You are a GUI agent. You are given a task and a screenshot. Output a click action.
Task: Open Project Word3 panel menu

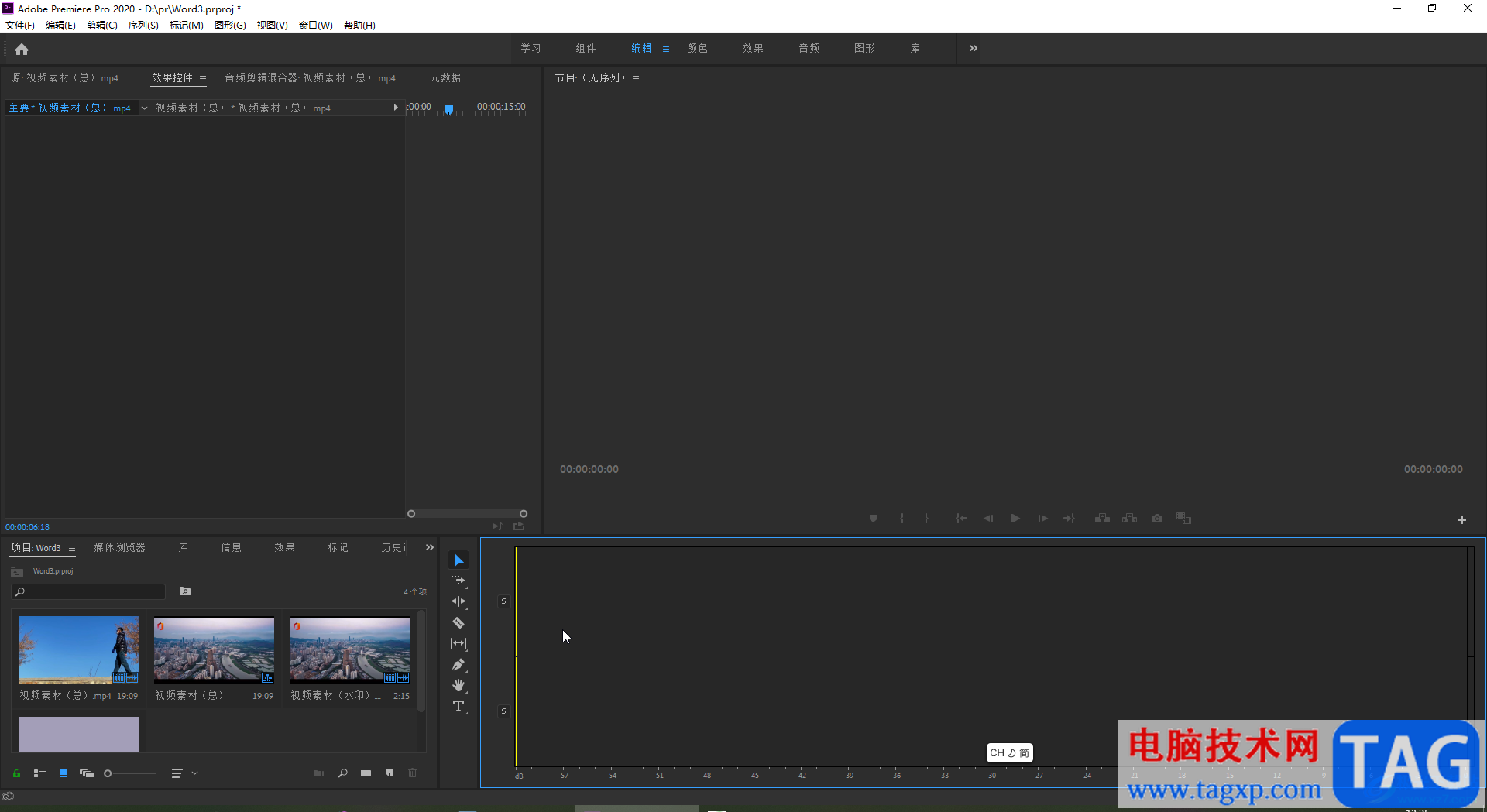click(72, 548)
